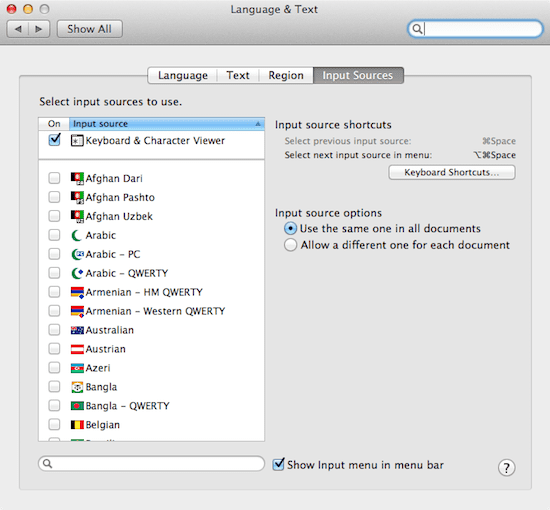Enable the Bangla – QWERTY checkbox
550x510 pixels.
54,406
